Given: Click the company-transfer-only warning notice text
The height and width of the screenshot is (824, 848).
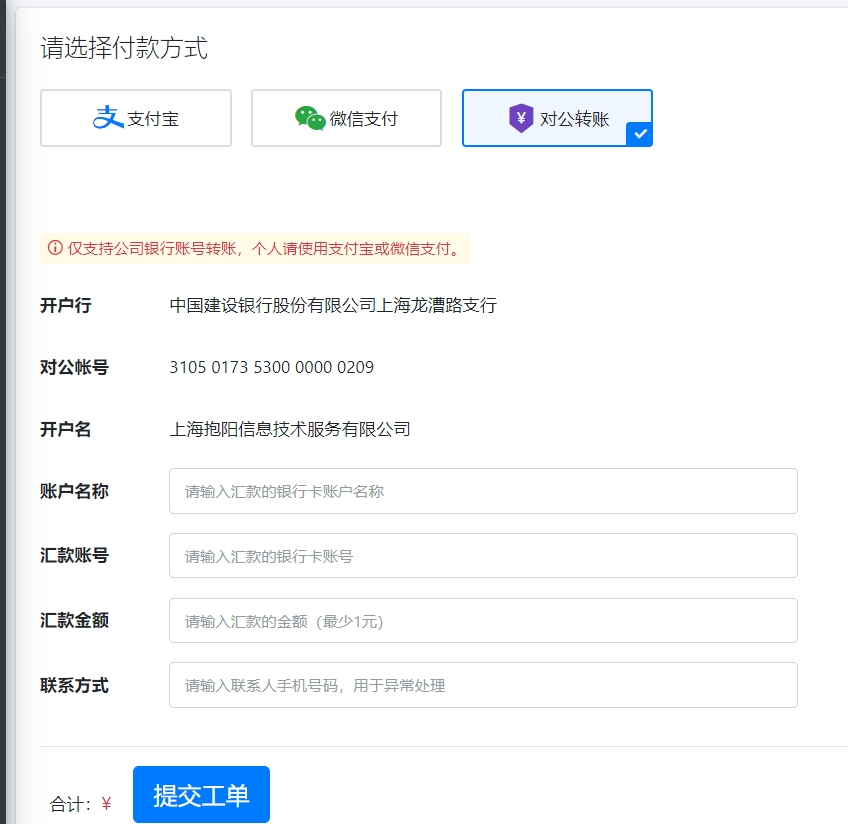Looking at the screenshot, I should (x=265, y=248).
